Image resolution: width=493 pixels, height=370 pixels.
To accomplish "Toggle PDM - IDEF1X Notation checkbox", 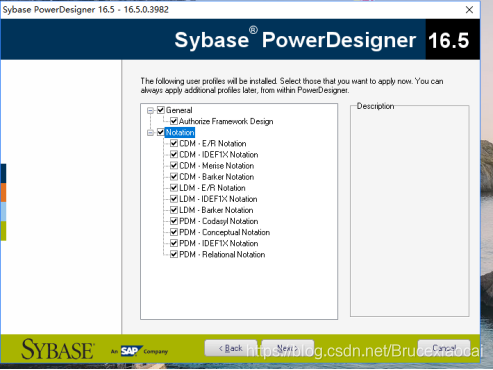I will (174, 243).
